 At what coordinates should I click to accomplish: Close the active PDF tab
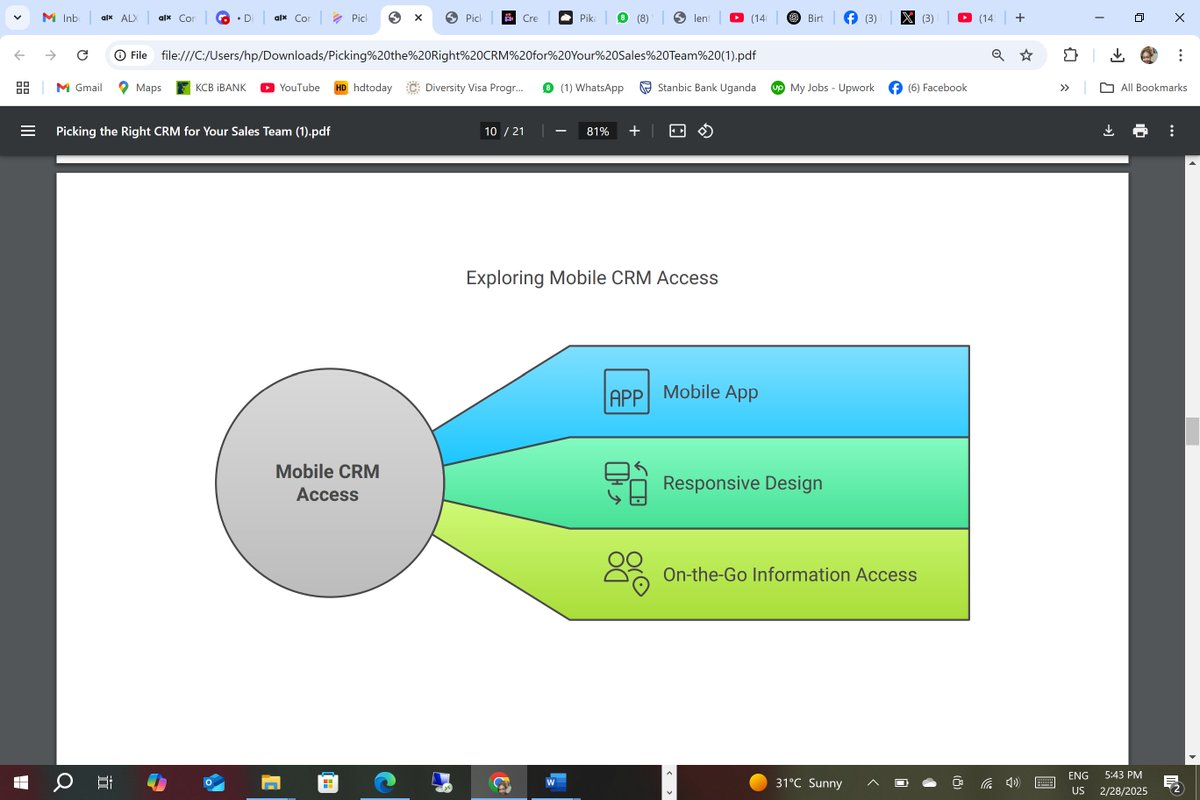tap(418, 18)
